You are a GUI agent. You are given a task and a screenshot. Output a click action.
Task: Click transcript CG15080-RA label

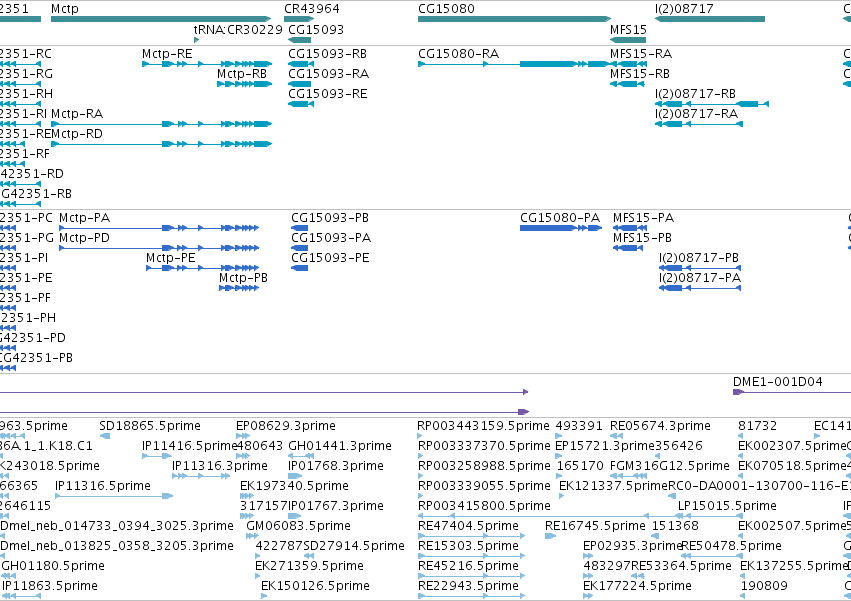click(x=458, y=54)
